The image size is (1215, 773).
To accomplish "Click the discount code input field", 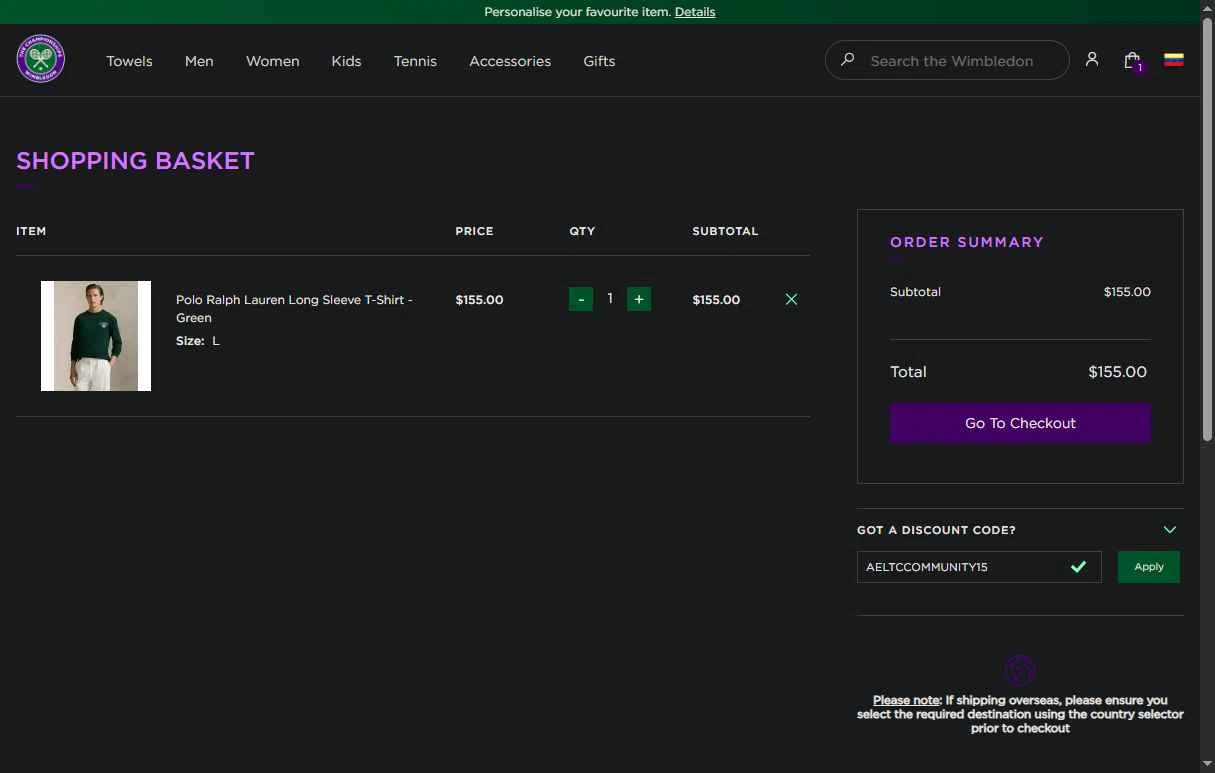I will tap(979, 567).
